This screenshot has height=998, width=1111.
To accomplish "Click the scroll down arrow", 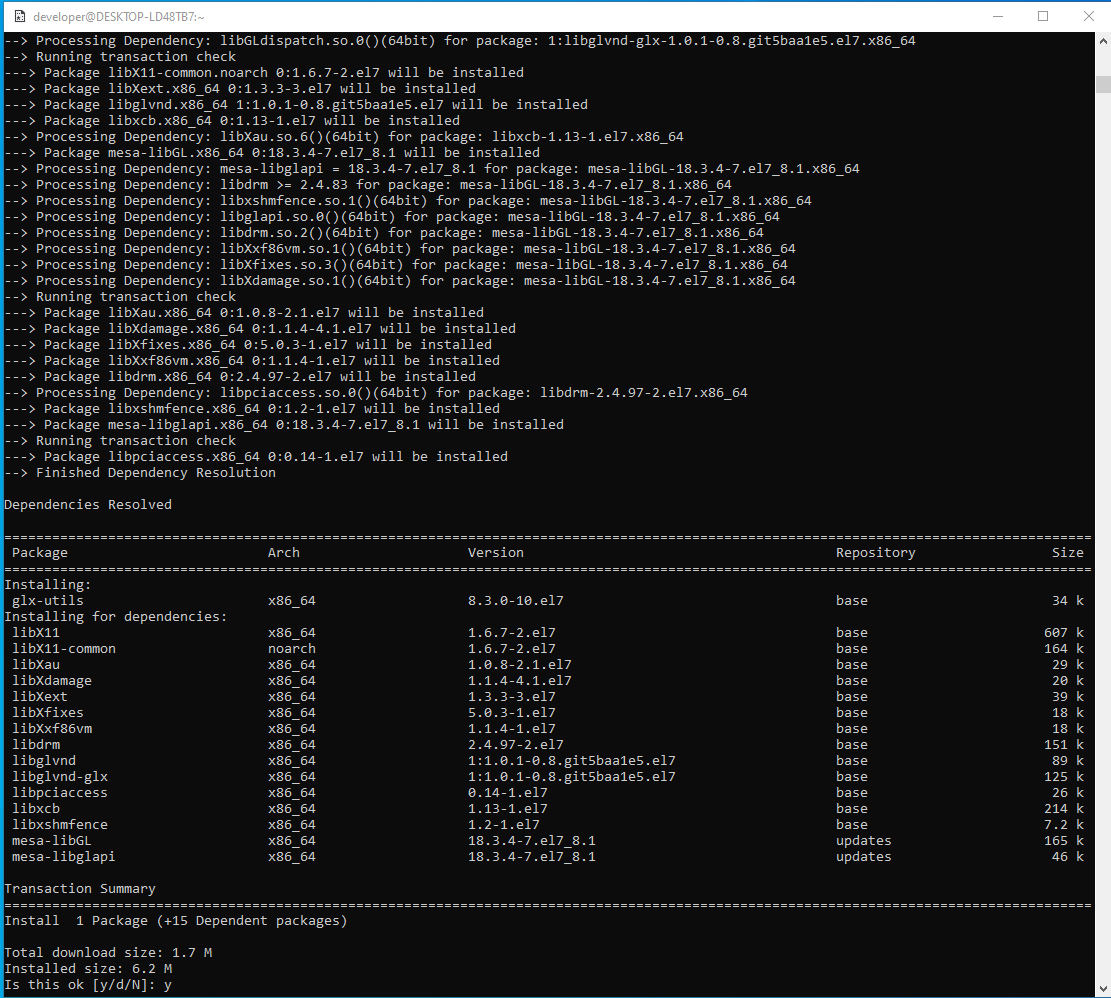I will (x=1102, y=989).
